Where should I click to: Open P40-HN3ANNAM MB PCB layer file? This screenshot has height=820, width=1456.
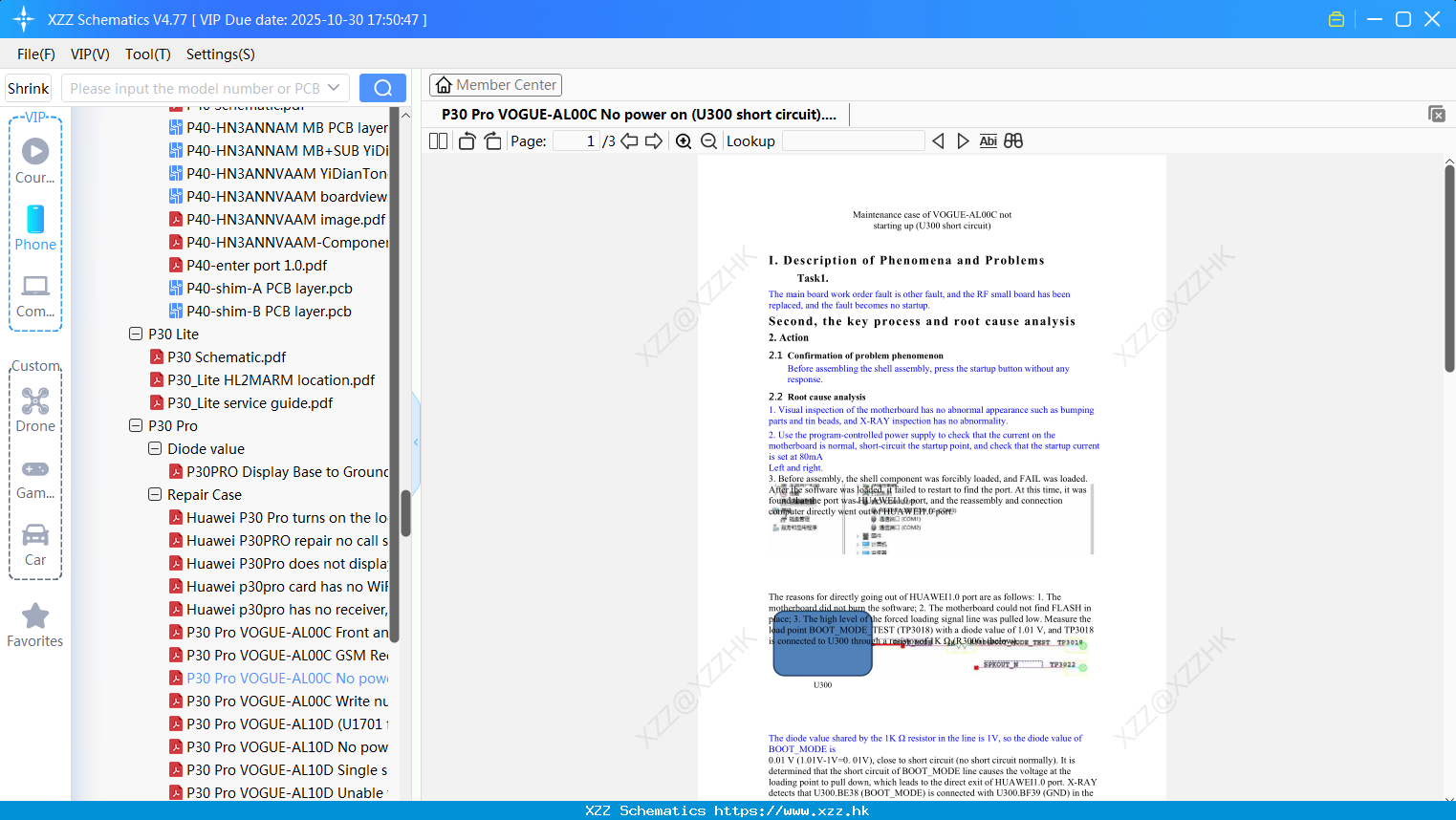(278, 127)
